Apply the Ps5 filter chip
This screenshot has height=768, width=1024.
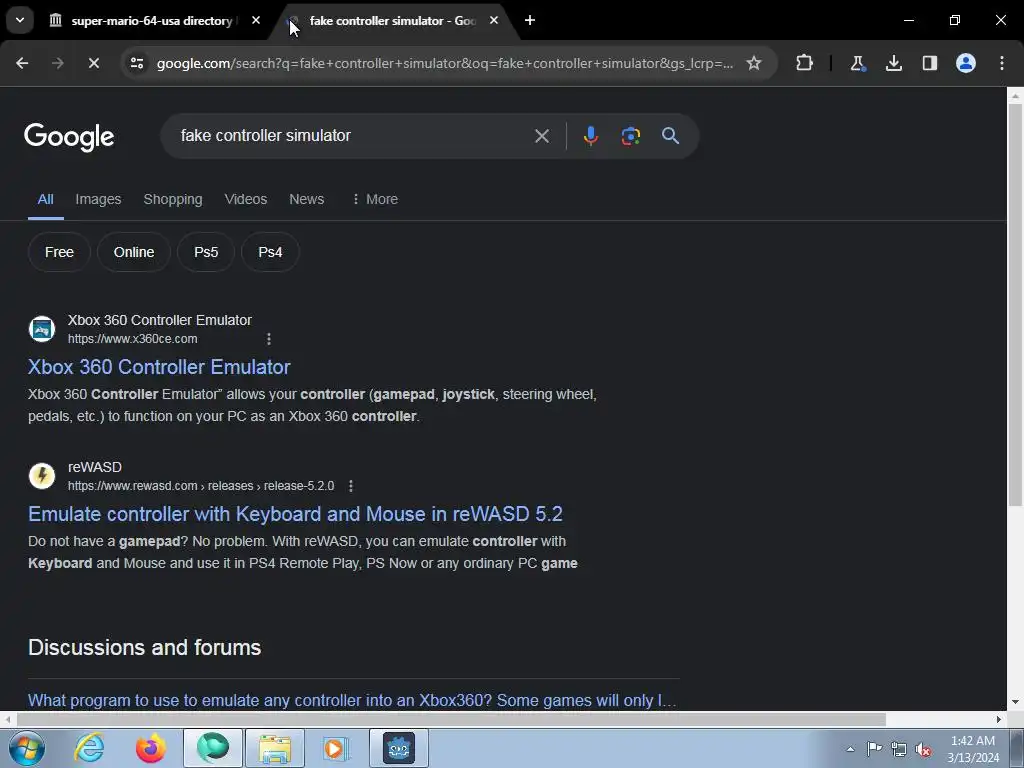(x=206, y=252)
